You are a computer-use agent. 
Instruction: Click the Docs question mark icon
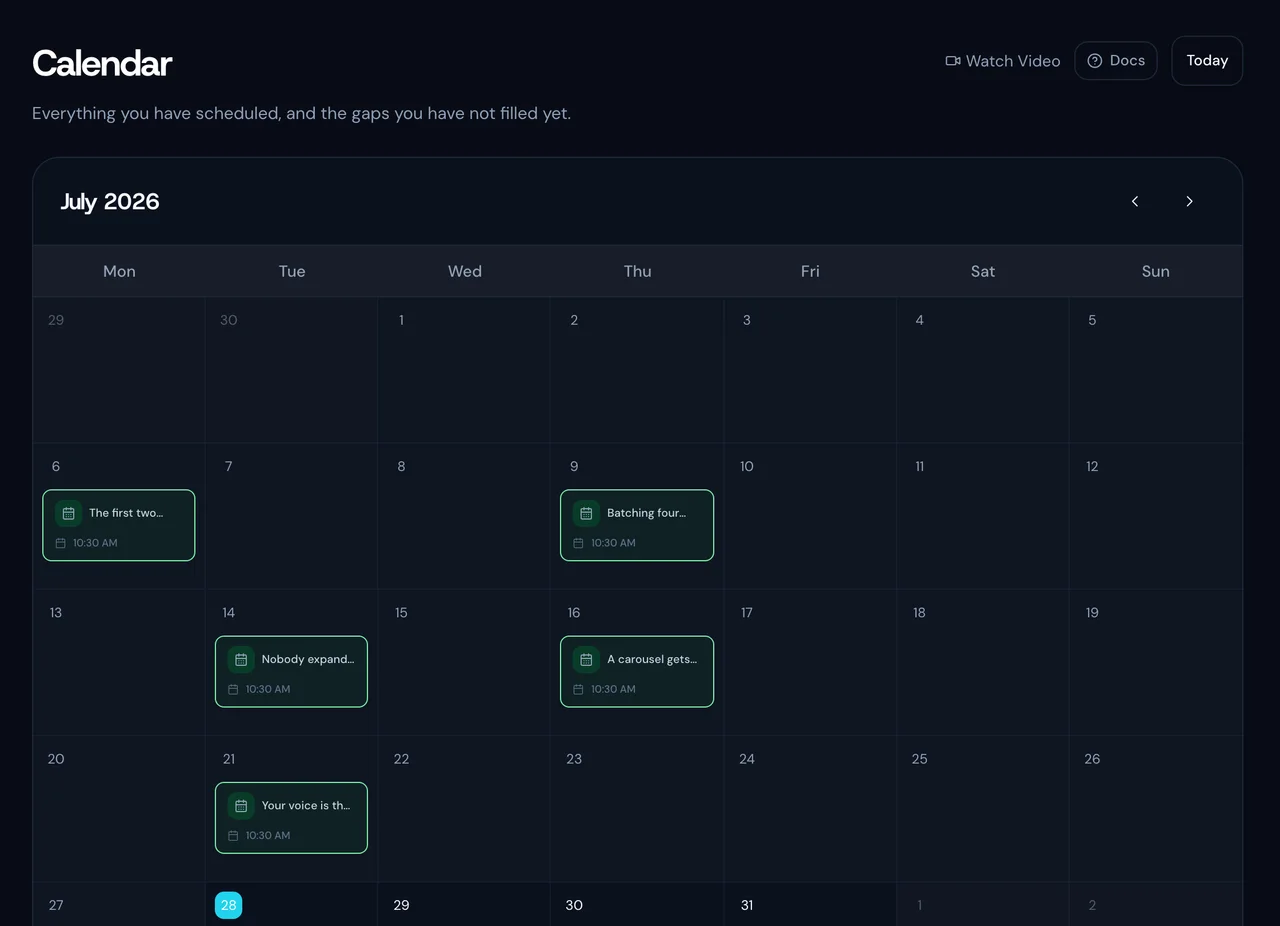(1095, 61)
